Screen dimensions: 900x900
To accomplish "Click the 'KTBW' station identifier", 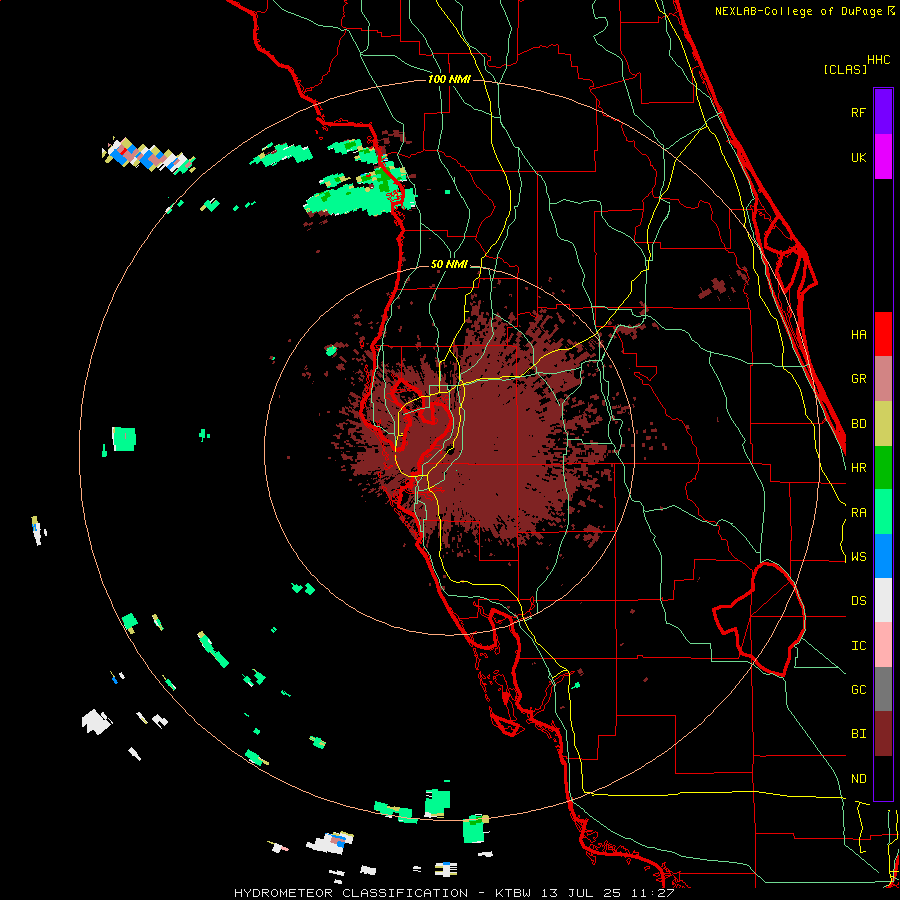I will pos(513,893).
